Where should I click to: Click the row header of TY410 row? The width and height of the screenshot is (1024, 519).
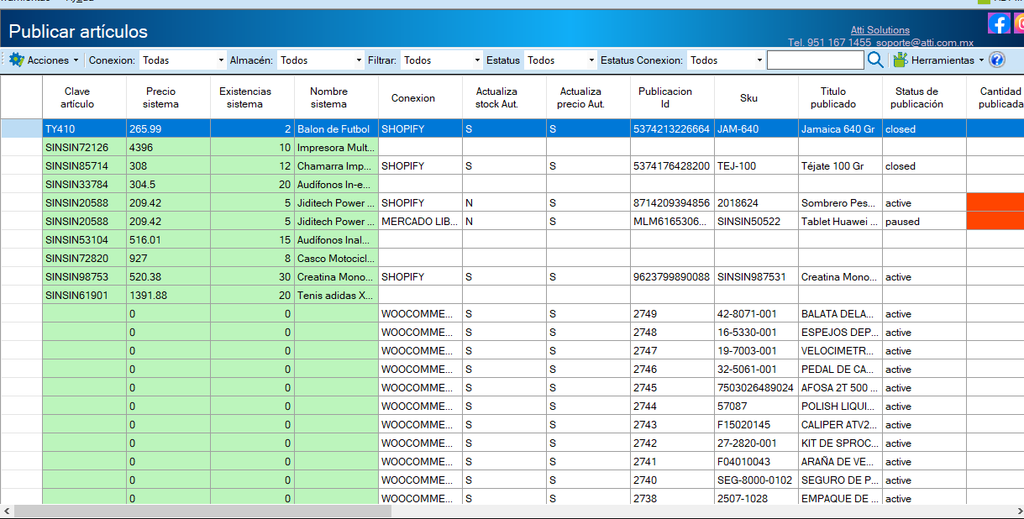[22, 129]
